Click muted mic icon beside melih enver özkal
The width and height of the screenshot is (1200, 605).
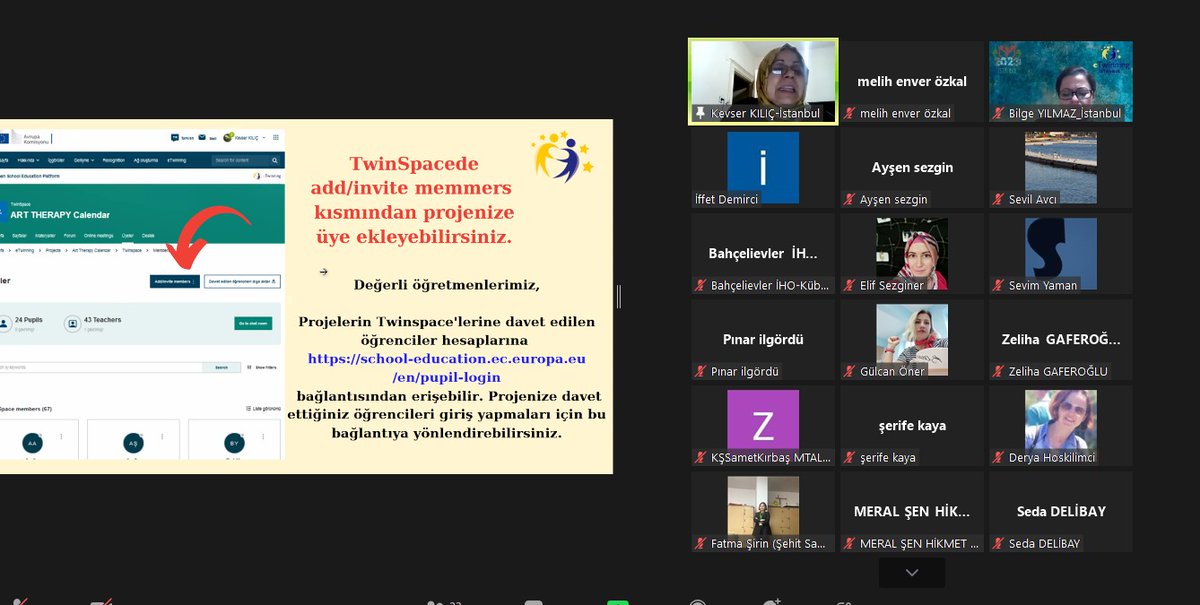[x=850, y=114]
